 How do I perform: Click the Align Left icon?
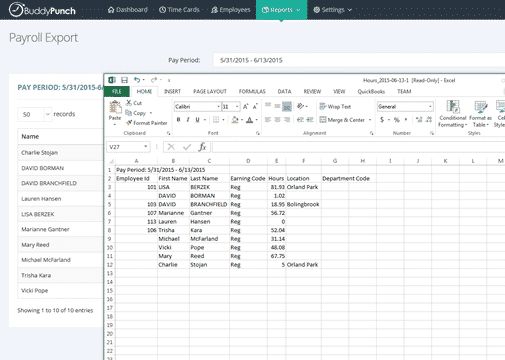click(x=268, y=120)
